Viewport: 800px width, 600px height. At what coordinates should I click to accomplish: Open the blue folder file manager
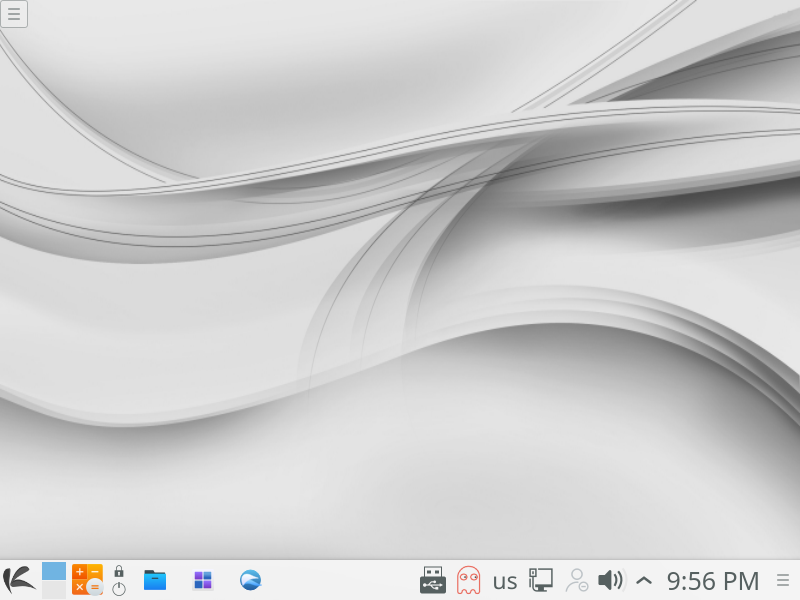155,580
